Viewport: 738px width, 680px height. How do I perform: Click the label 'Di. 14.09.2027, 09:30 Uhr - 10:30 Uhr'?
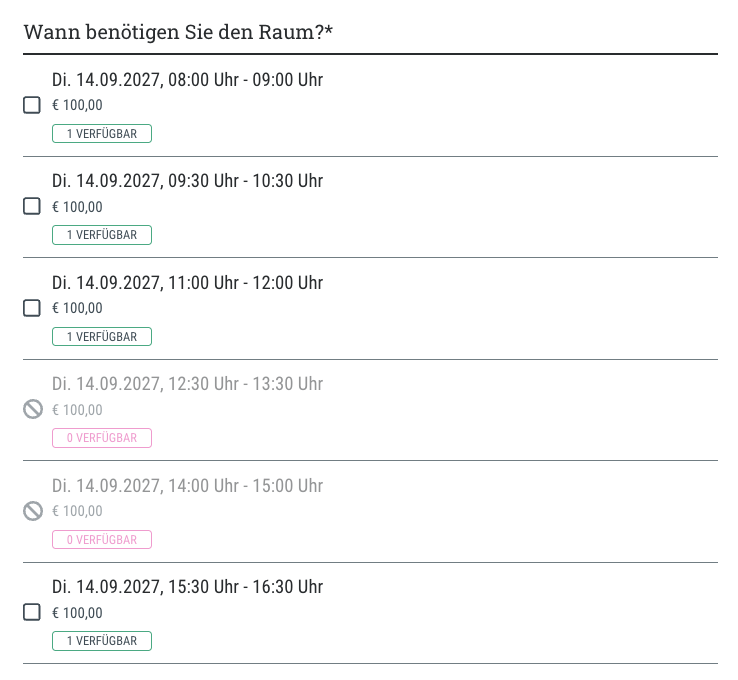point(187,181)
